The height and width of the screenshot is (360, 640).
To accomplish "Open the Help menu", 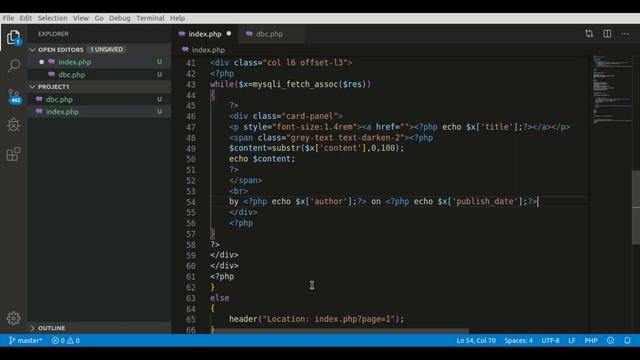I will pyautogui.click(x=177, y=18).
